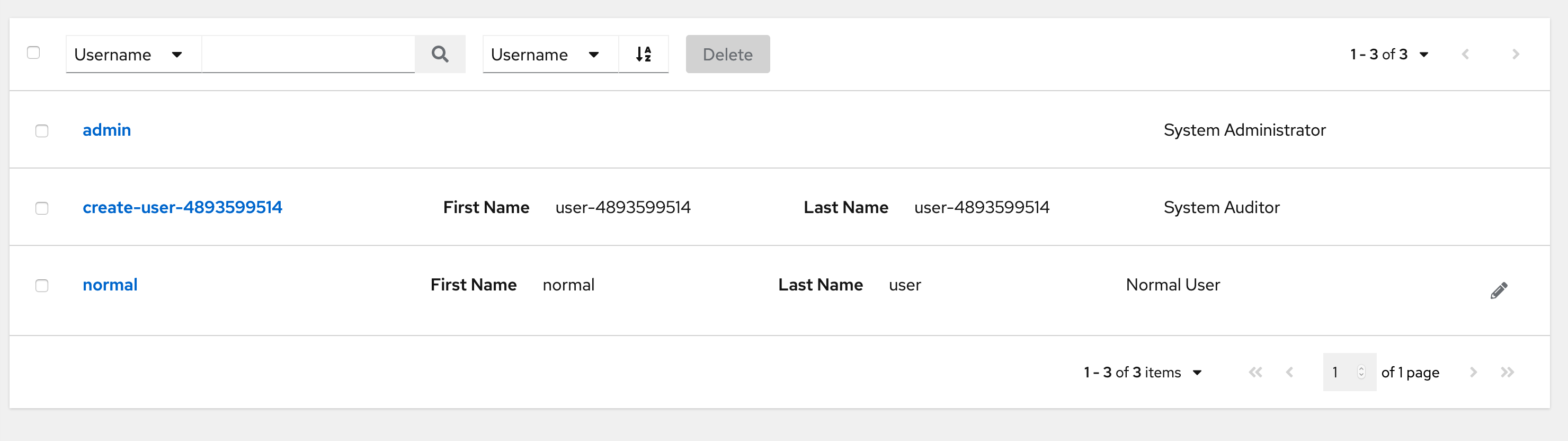Viewport: 1568px width, 441px height.
Task: Click last name value 'user' in normal row
Action: point(905,285)
